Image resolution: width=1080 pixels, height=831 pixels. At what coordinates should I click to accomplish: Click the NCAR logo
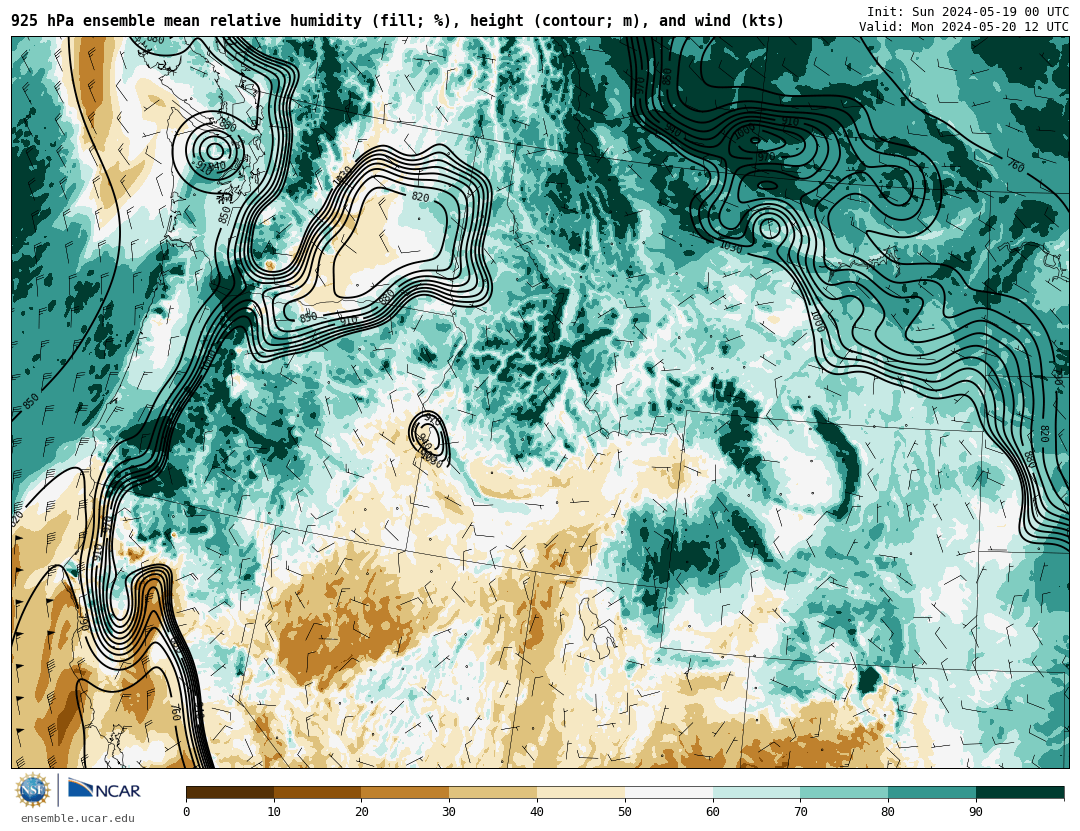tap(104, 789)
